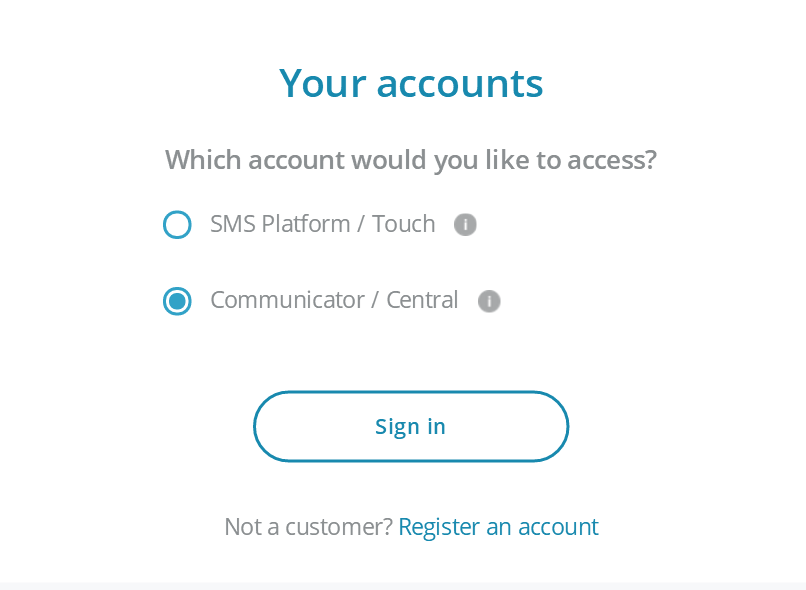Click info icon beside Communicator / Central
Viewport: 806px width, 590px height.
(x=489, y=301)
